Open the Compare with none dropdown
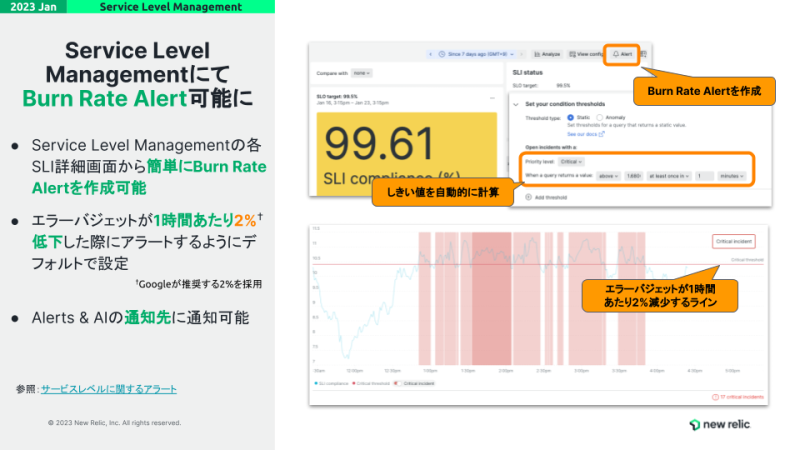800x450 pixels. click(361, 73)
